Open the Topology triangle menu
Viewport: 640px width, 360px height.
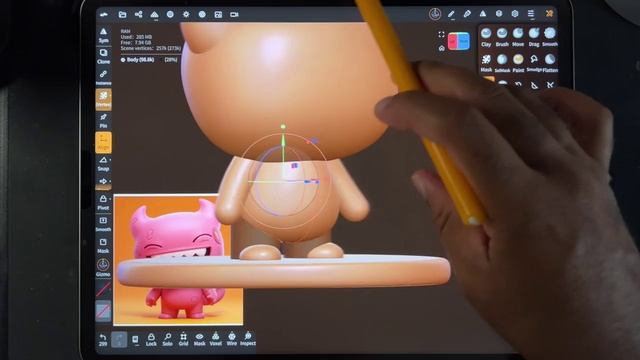point(154,15)
